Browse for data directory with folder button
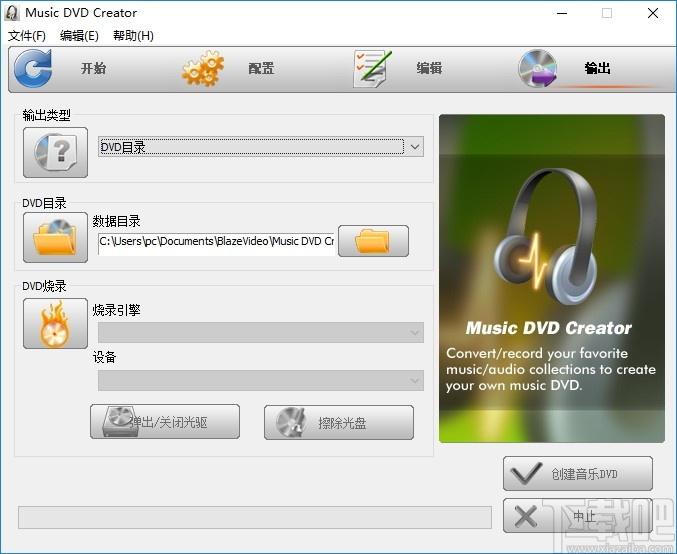 pos(373,241)
